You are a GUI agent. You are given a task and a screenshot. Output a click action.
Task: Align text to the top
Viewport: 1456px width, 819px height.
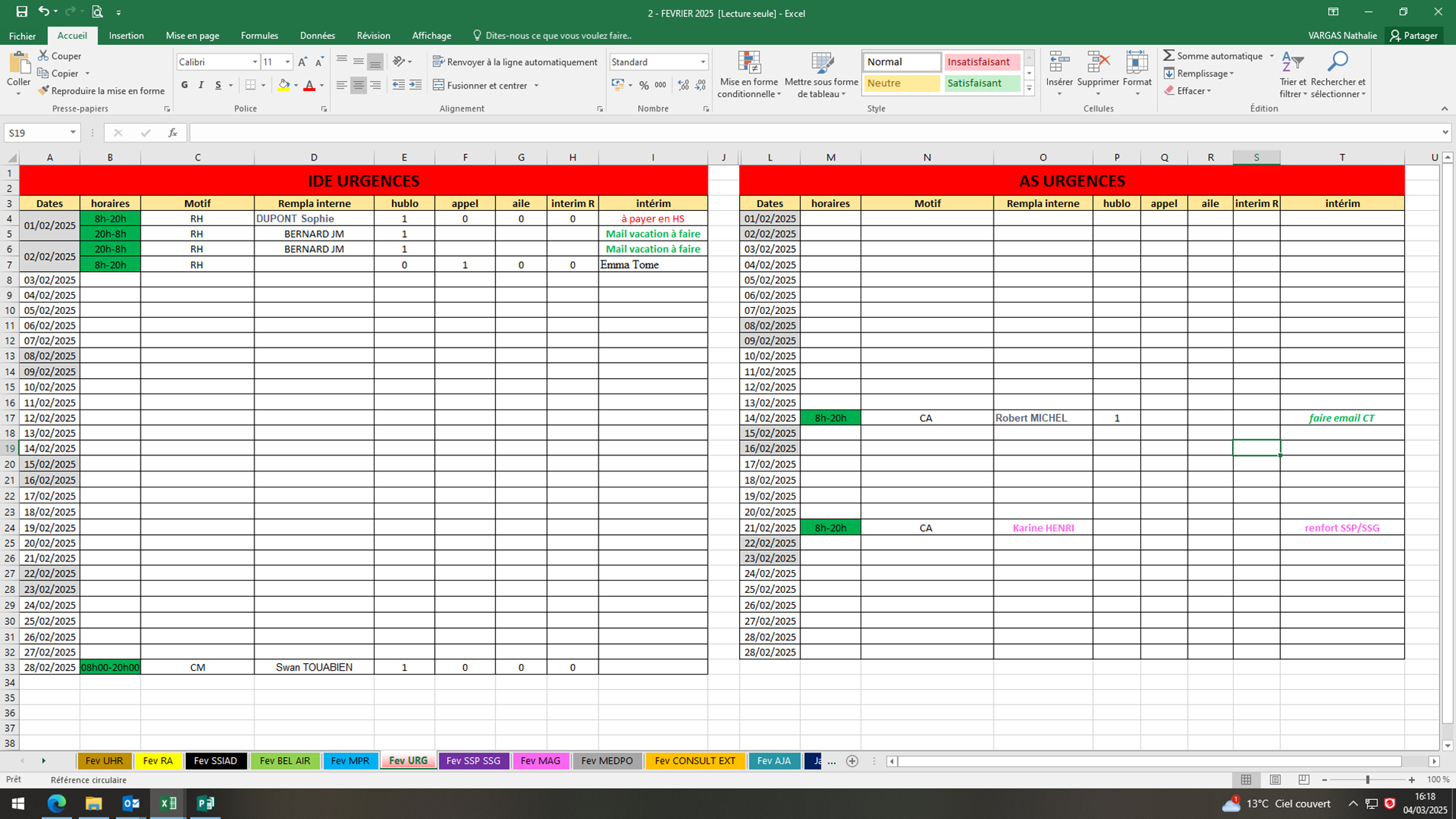342,62
